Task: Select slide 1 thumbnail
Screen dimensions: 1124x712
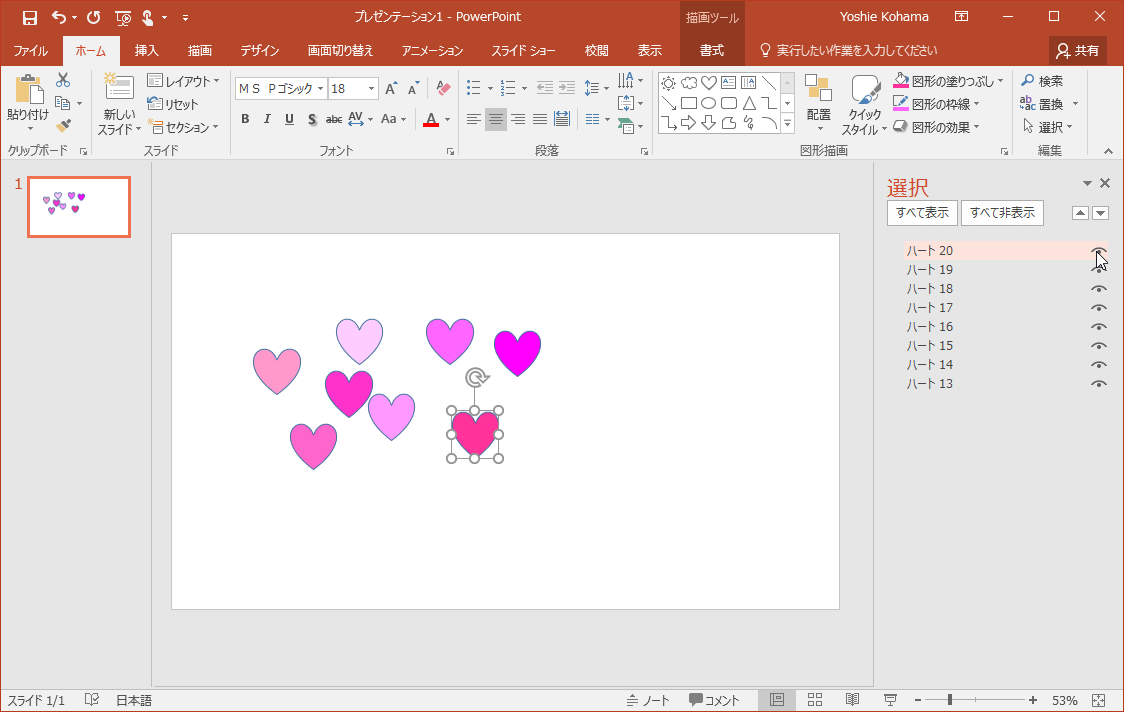Action: (79, 207)
